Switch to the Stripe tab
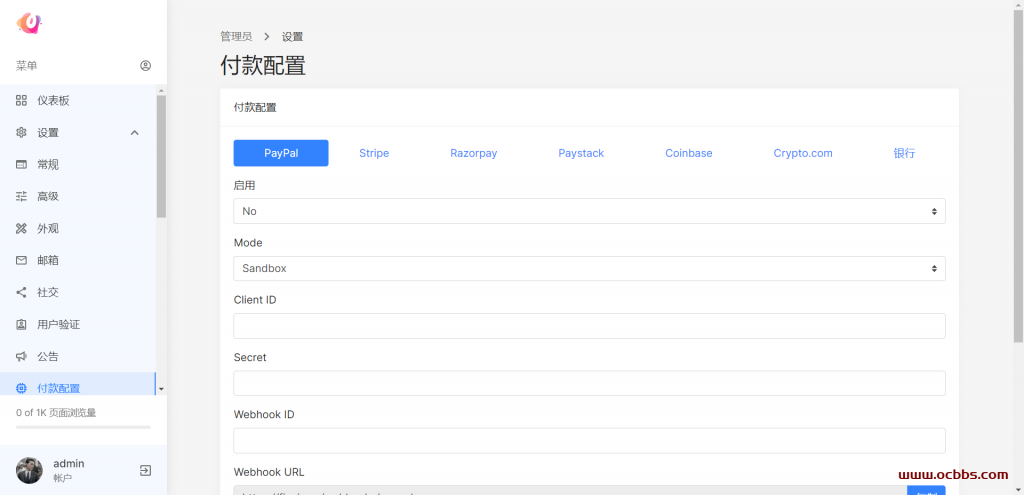1024x495 pixels. 374,153
